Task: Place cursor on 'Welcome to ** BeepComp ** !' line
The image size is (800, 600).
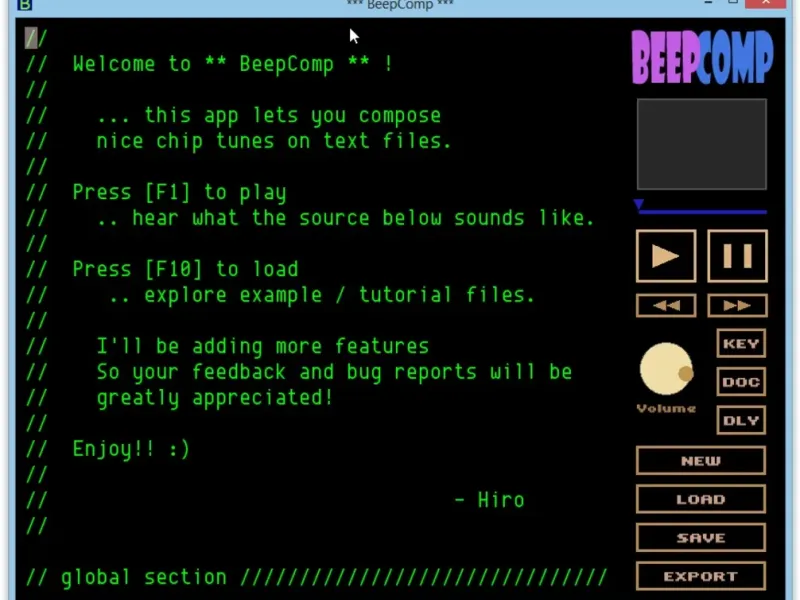Action: click(x=232, y=64)
